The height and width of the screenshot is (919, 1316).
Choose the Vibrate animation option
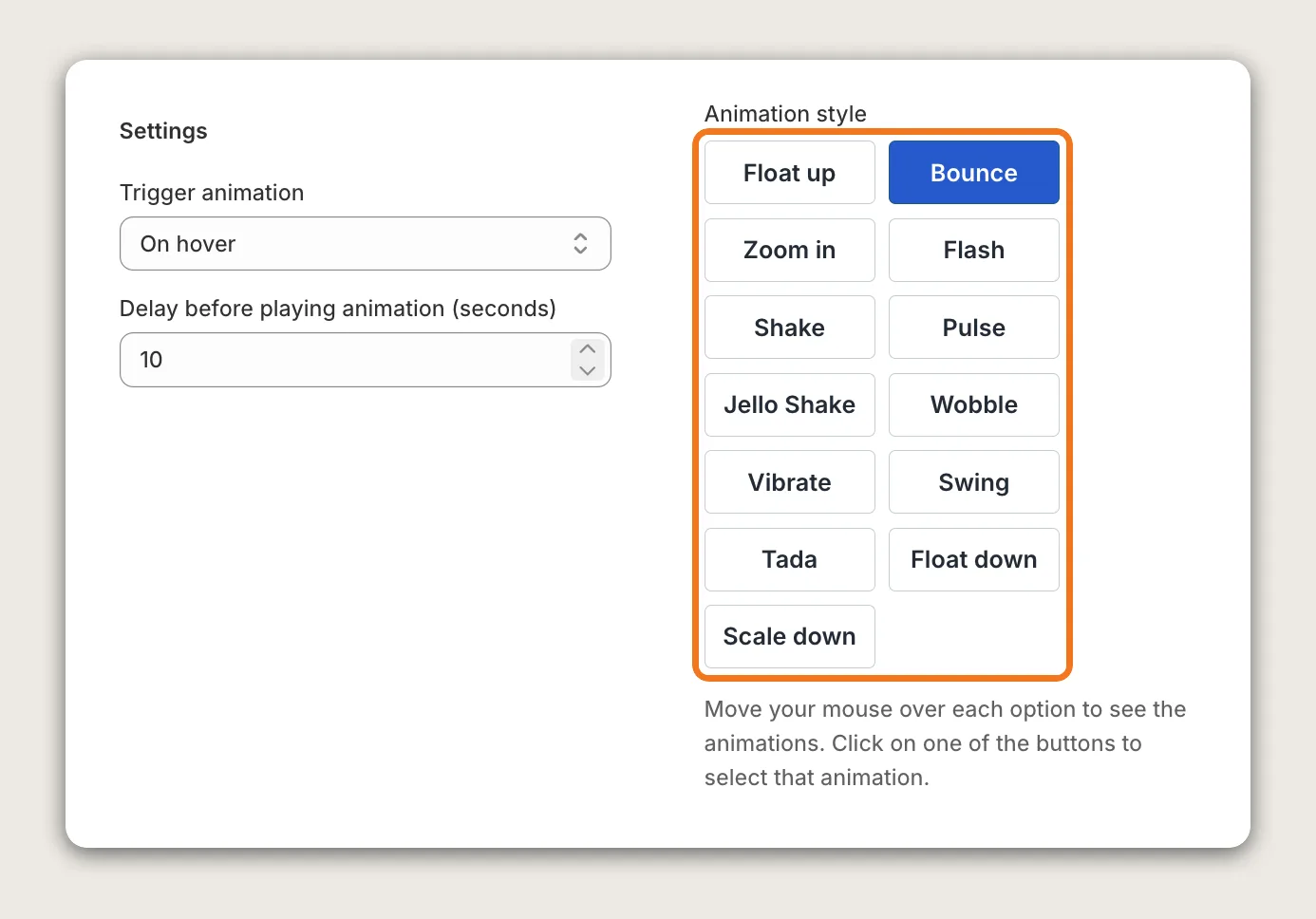(789, 482)
